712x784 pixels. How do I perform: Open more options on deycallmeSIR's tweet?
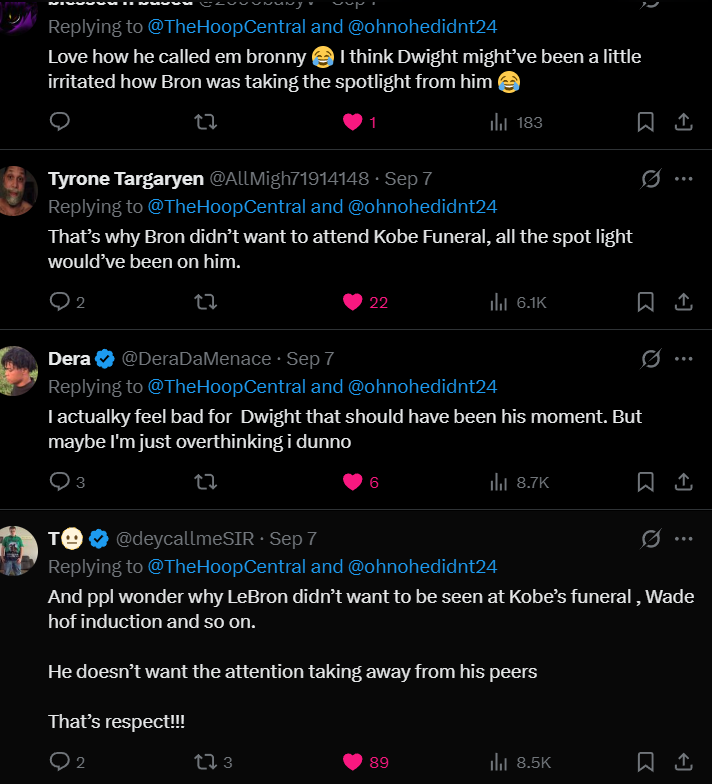[684, 538]
